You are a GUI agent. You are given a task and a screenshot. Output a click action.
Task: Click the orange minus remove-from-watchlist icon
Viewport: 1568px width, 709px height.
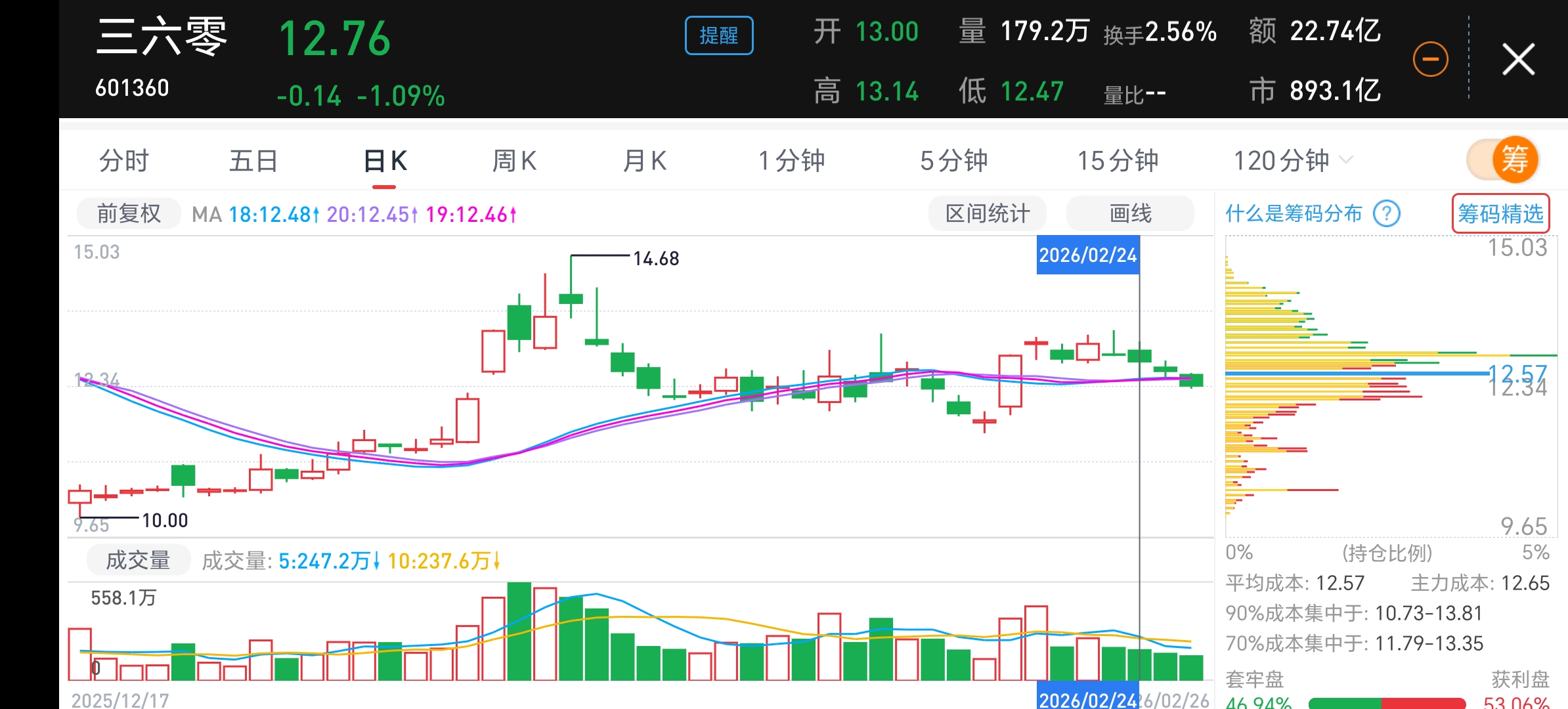point(1430,60)
